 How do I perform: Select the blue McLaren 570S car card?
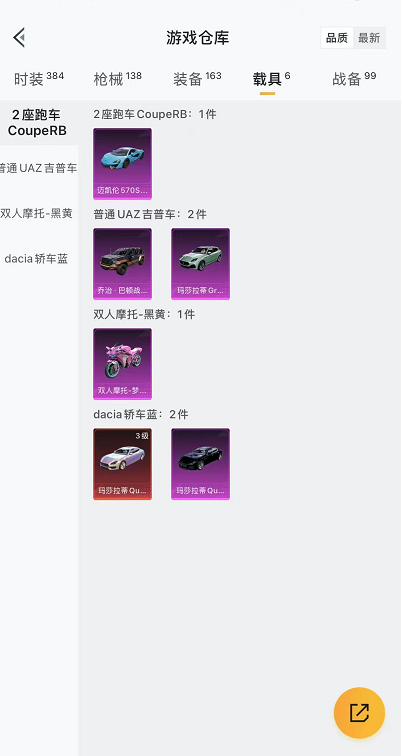[122, 163]
